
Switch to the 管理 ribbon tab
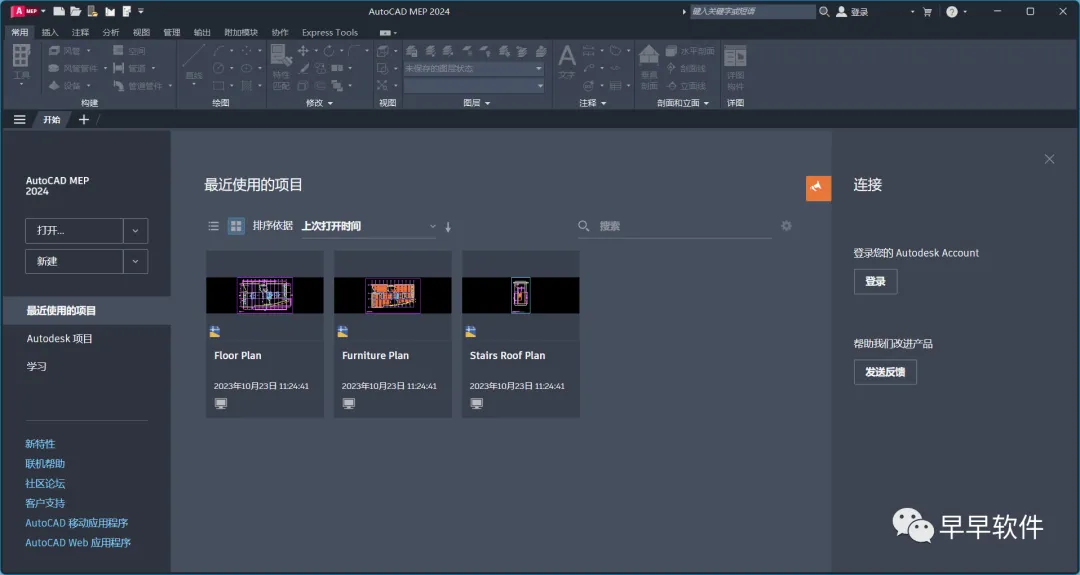(171, 32)
